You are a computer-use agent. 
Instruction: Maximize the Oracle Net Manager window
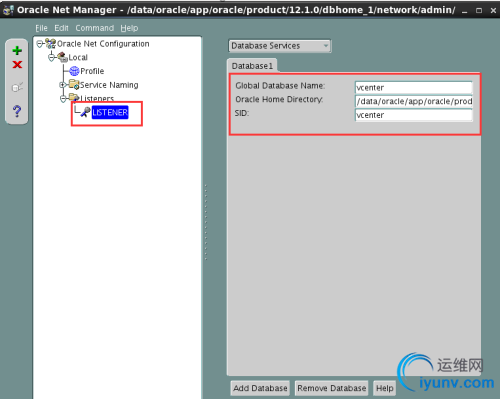coord(479,11)
